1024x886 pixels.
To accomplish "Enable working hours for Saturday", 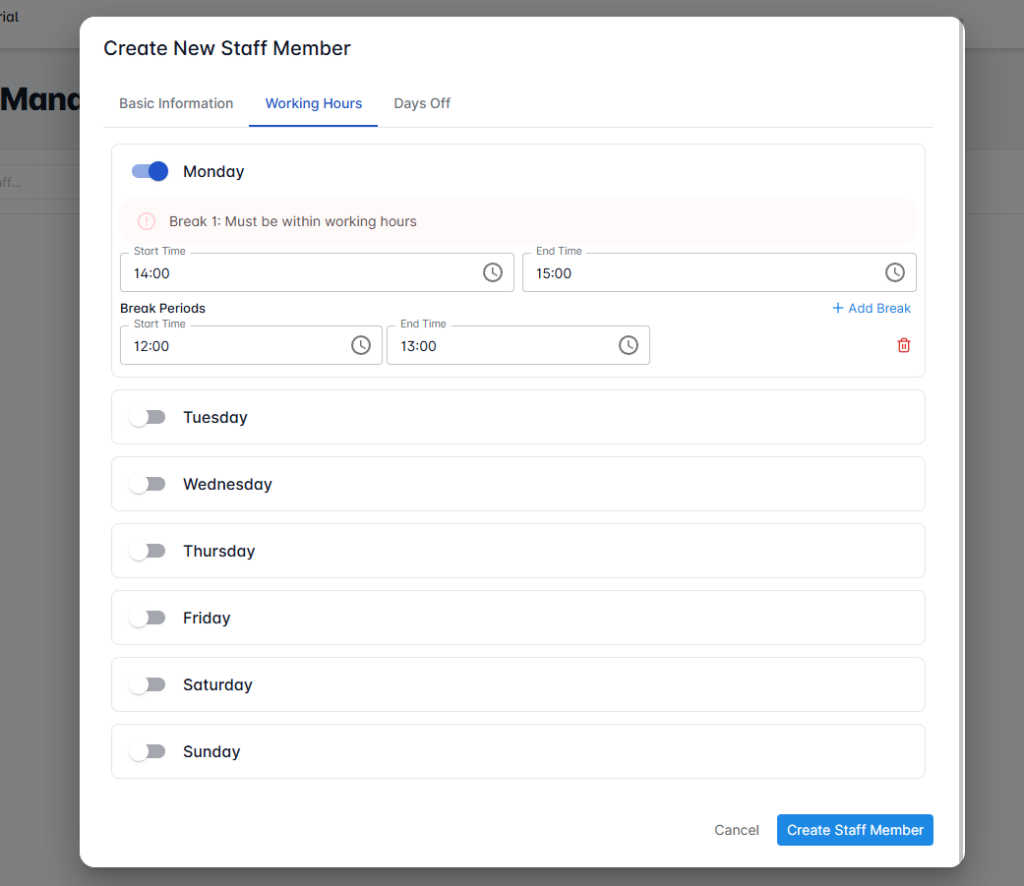I will (148, 684).
